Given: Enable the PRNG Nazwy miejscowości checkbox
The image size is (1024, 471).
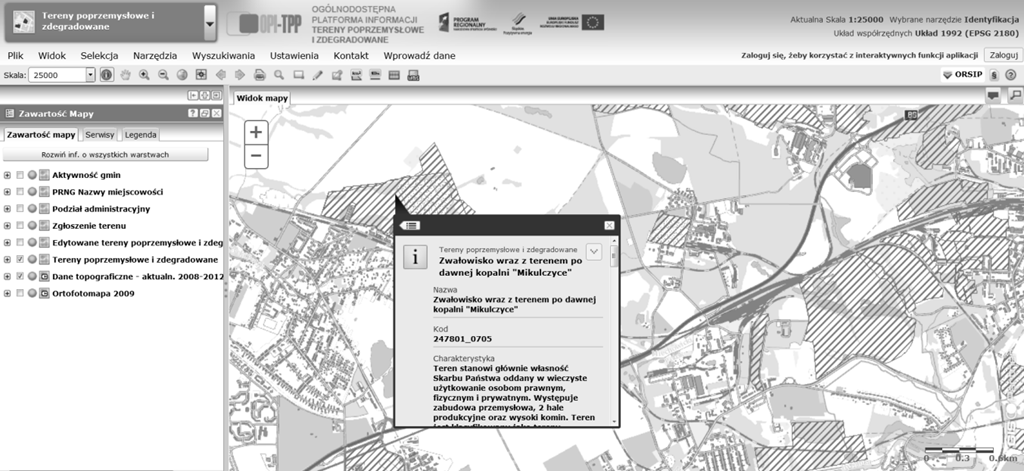Looking at the screenshot, I should pyautogui.click(x=20, y=192).
